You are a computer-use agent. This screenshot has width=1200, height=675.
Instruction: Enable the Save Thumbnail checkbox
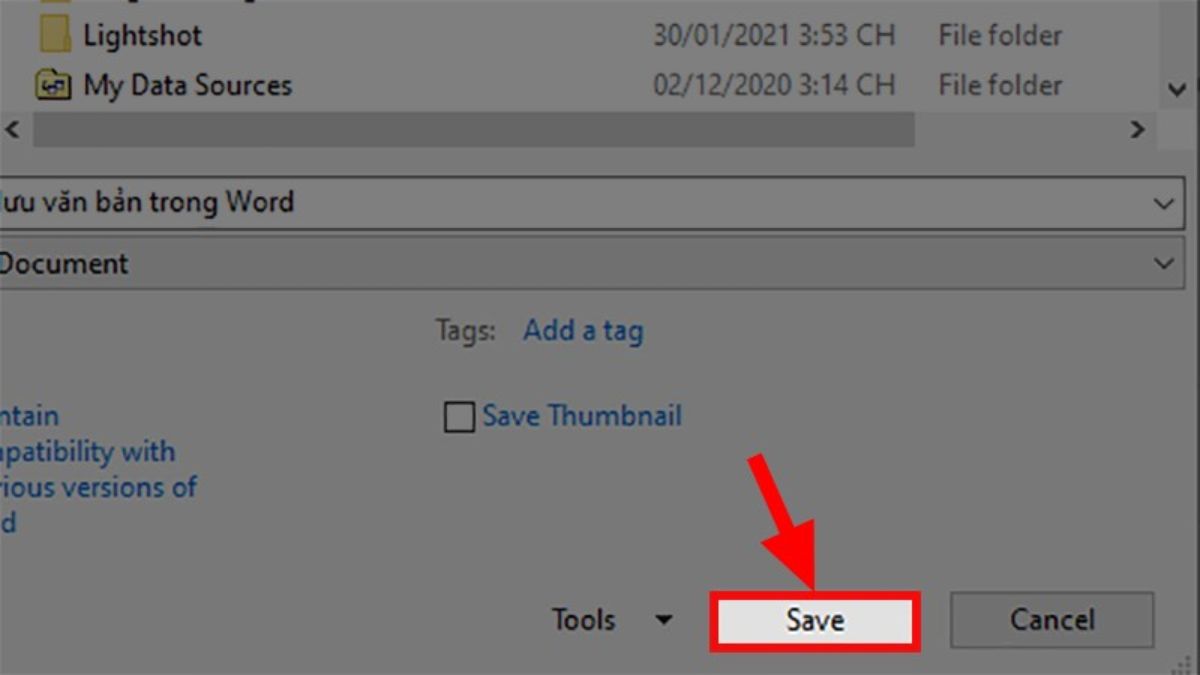(458, 417)
